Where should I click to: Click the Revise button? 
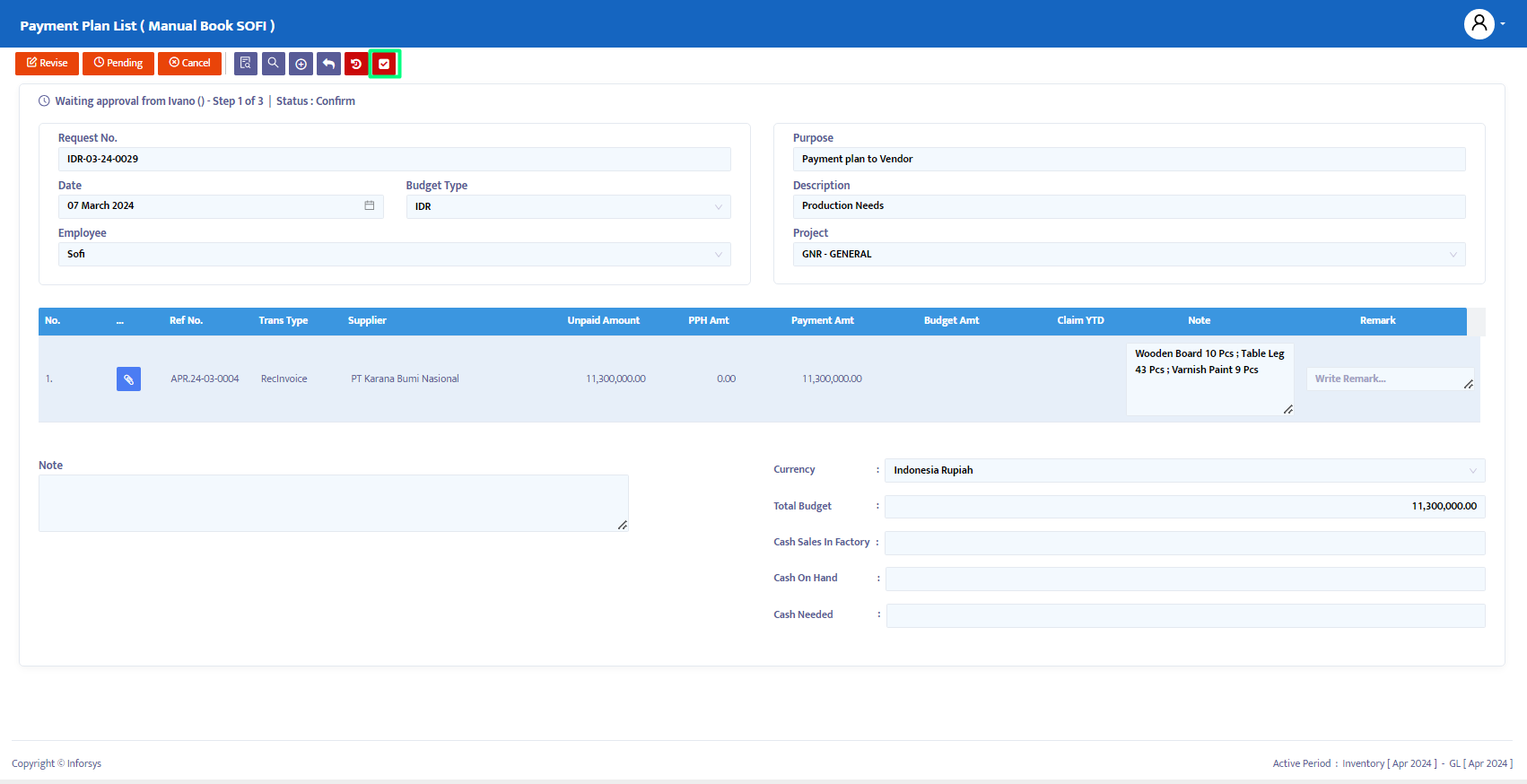click(47, 63)
